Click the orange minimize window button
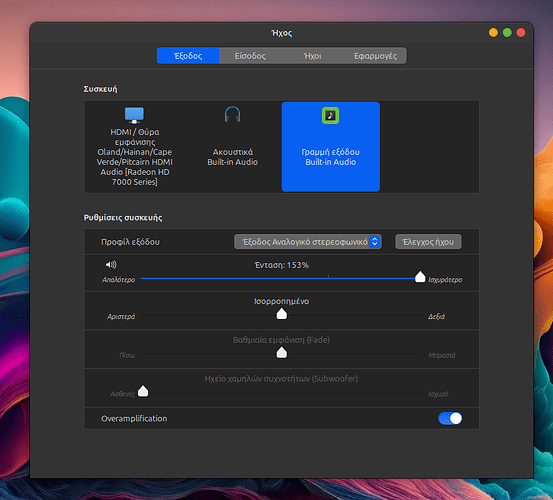 493,33
